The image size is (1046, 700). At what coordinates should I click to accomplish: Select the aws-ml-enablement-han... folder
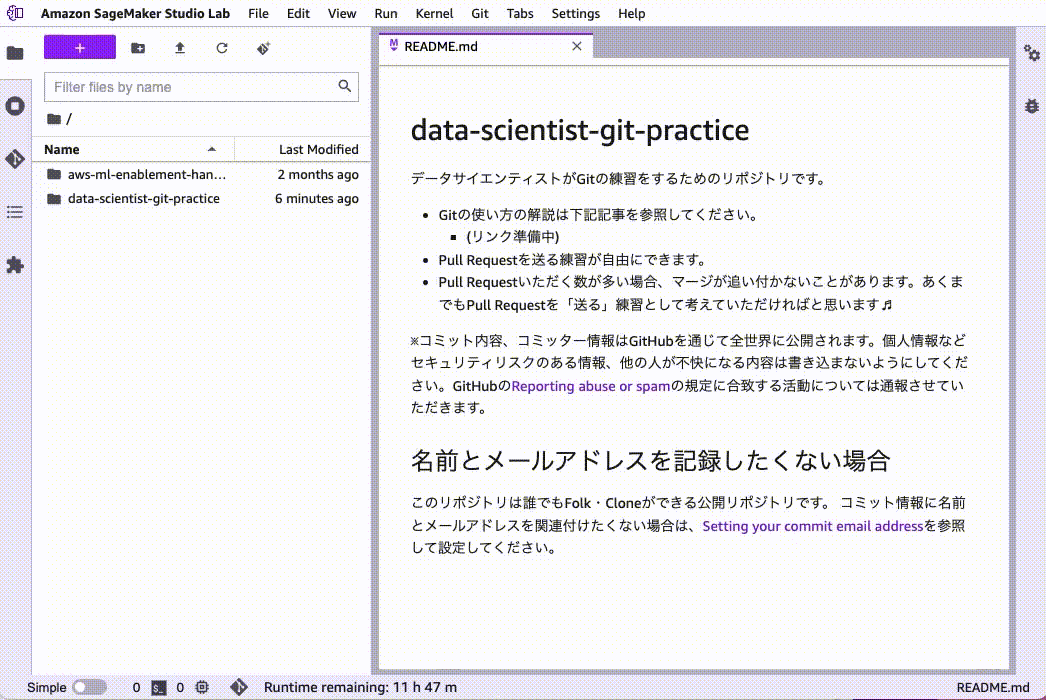tap(201, 174)
